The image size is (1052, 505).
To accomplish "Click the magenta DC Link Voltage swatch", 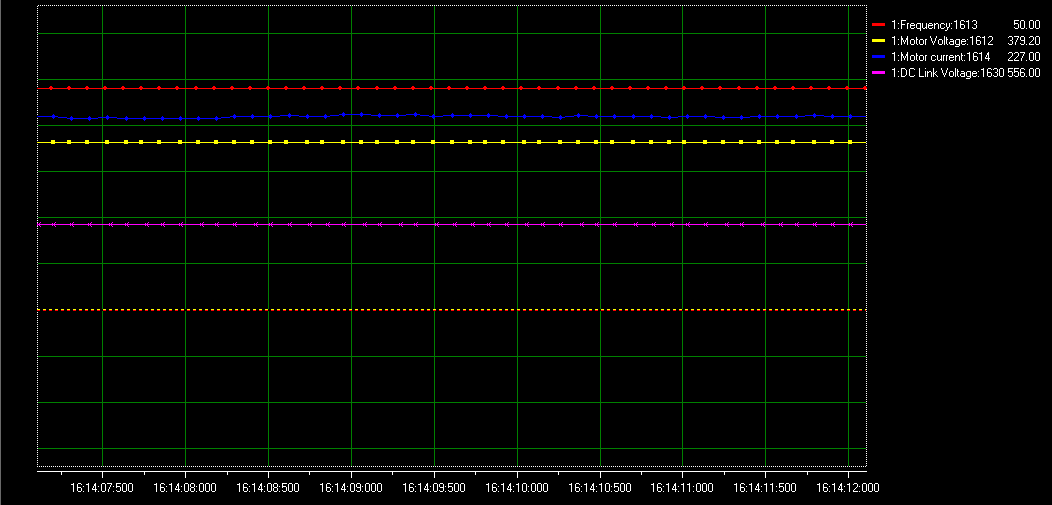I will click(x=879, y=74).
